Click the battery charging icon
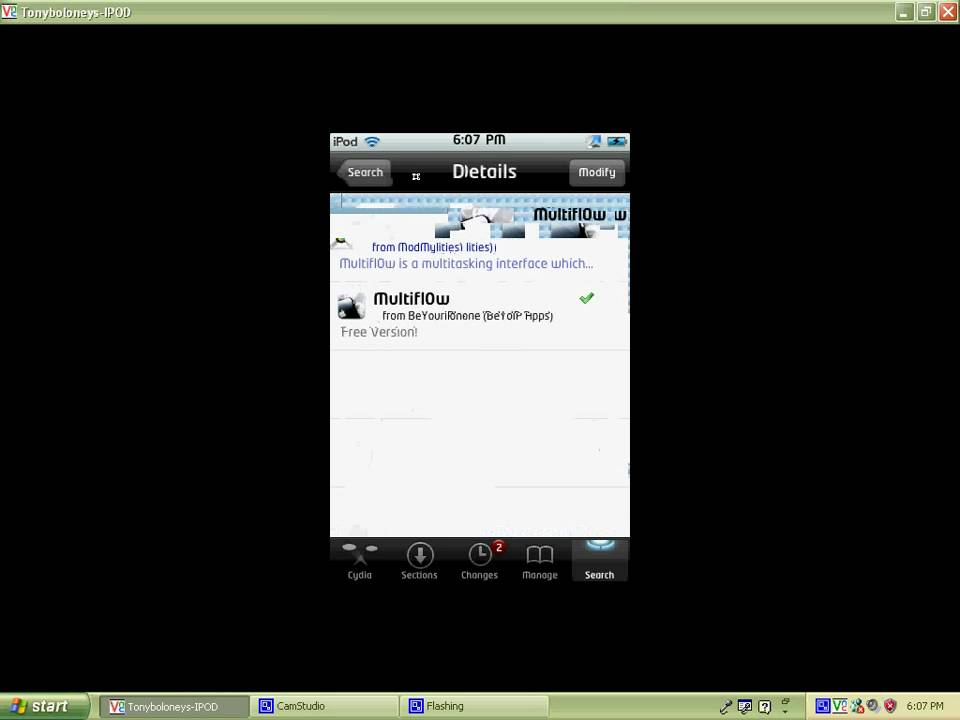 [617, 141]
